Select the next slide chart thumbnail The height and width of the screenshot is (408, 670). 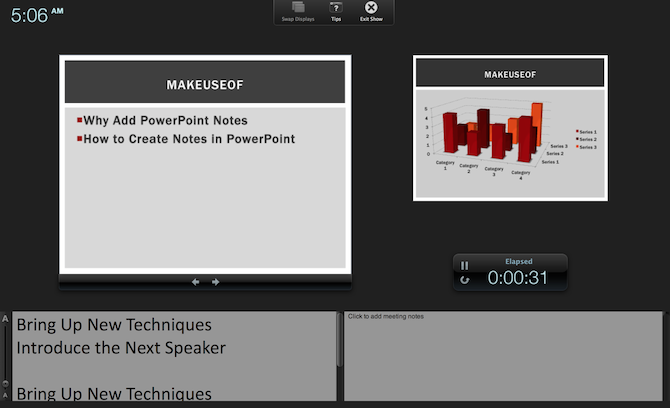[510, 128]
